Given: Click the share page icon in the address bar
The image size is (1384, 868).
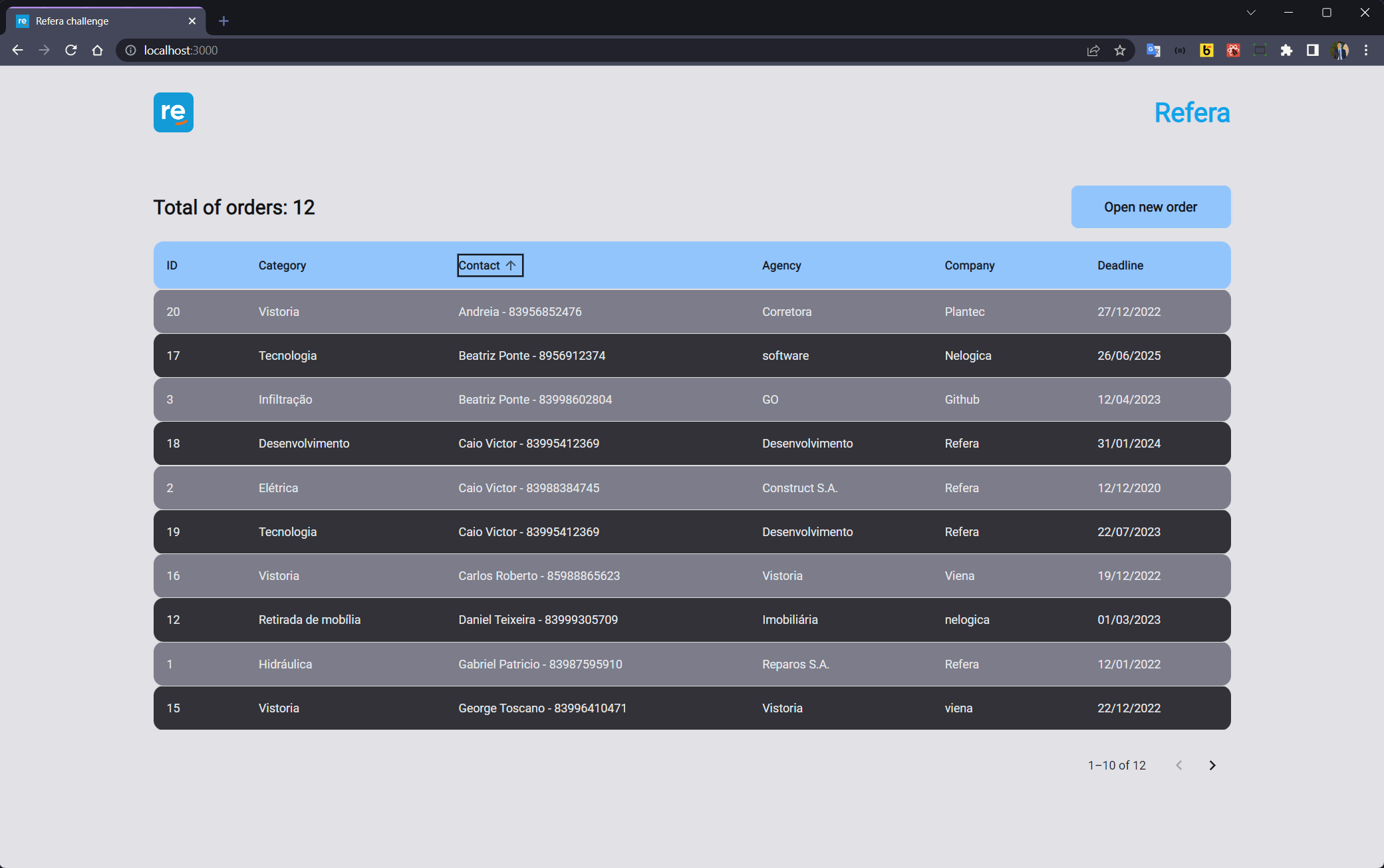Looking at the screenshot, I should [x=1093, y=51].
